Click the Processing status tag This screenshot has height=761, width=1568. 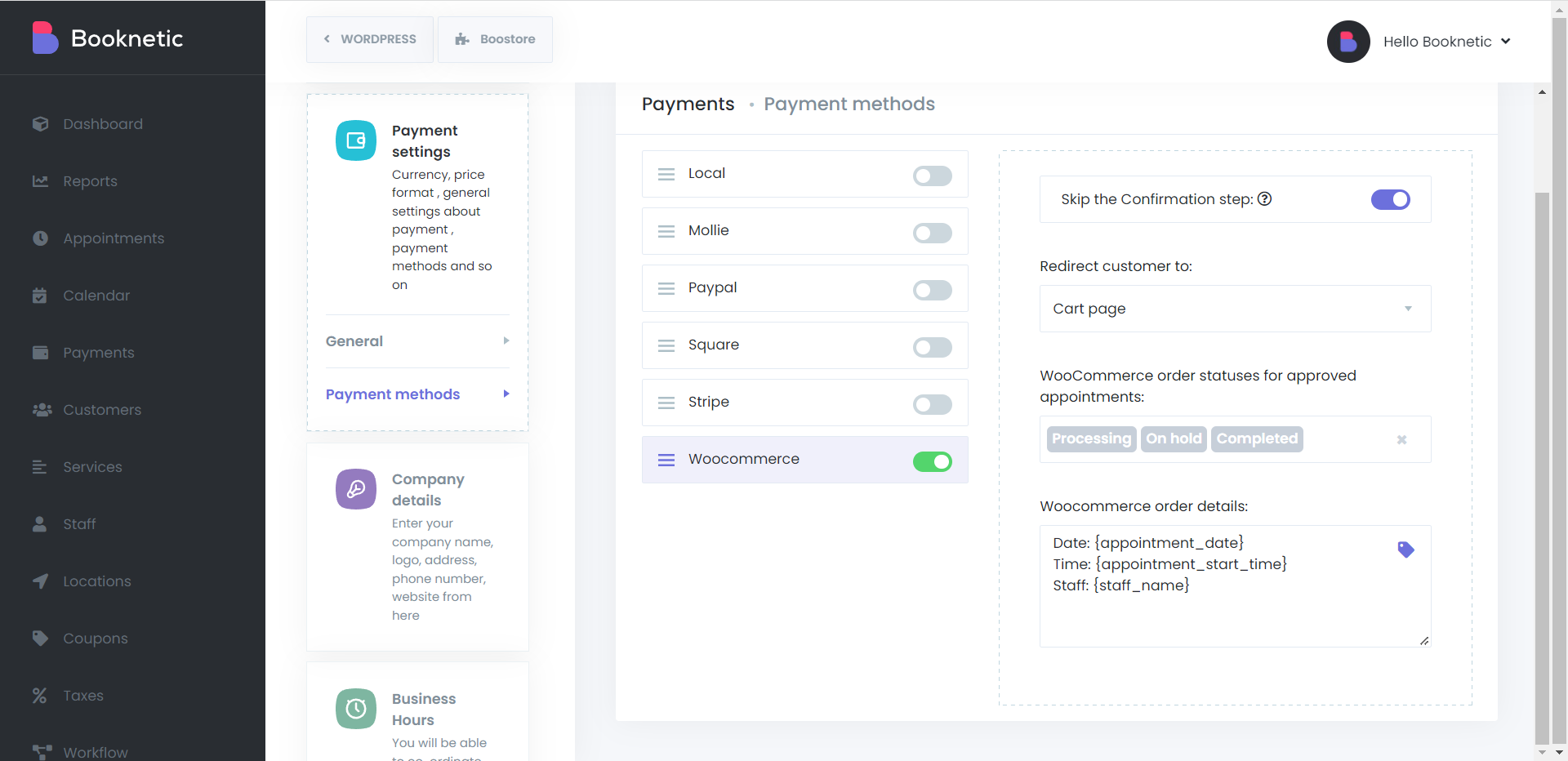point(1092,438)
